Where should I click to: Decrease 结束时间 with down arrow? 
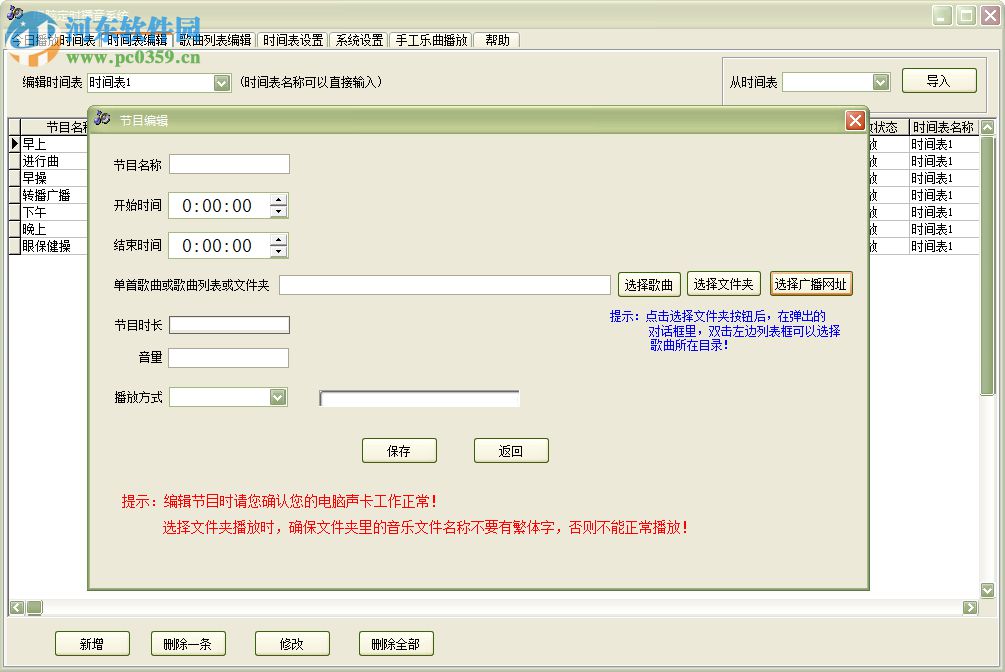pyautogui.click(x=278, y=252)
